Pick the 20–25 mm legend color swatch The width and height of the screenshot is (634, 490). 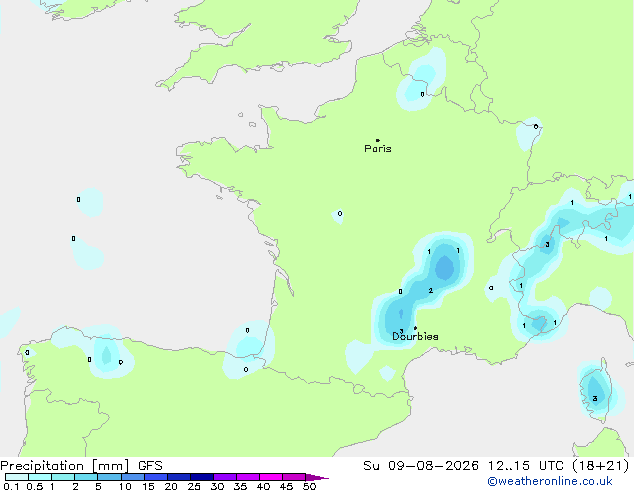(179, 477)
